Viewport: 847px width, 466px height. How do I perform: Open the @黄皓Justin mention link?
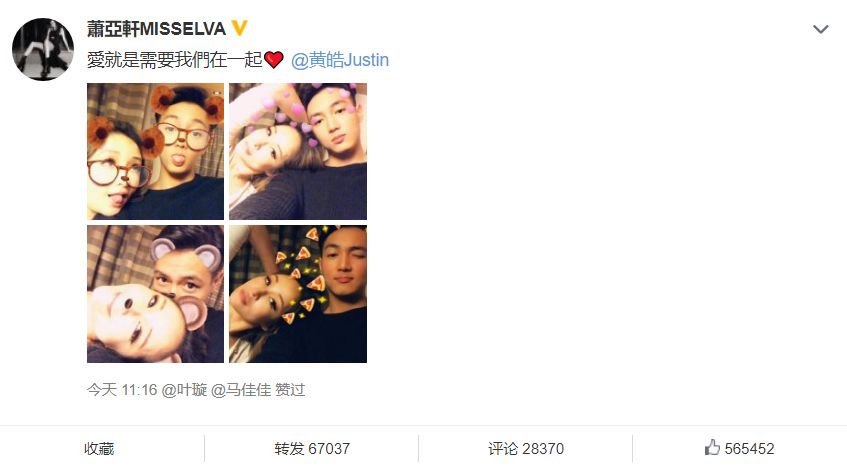340,60
